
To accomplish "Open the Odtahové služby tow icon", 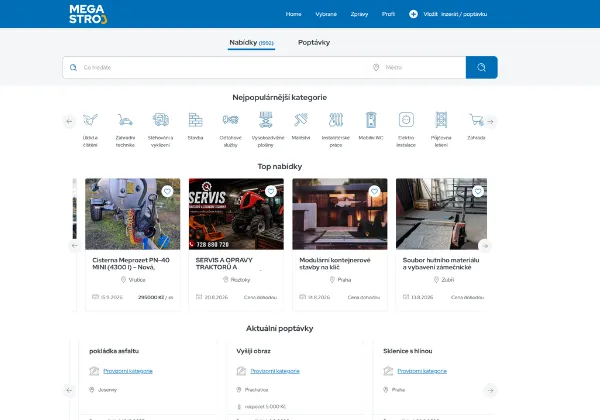I will click(230, 120).
